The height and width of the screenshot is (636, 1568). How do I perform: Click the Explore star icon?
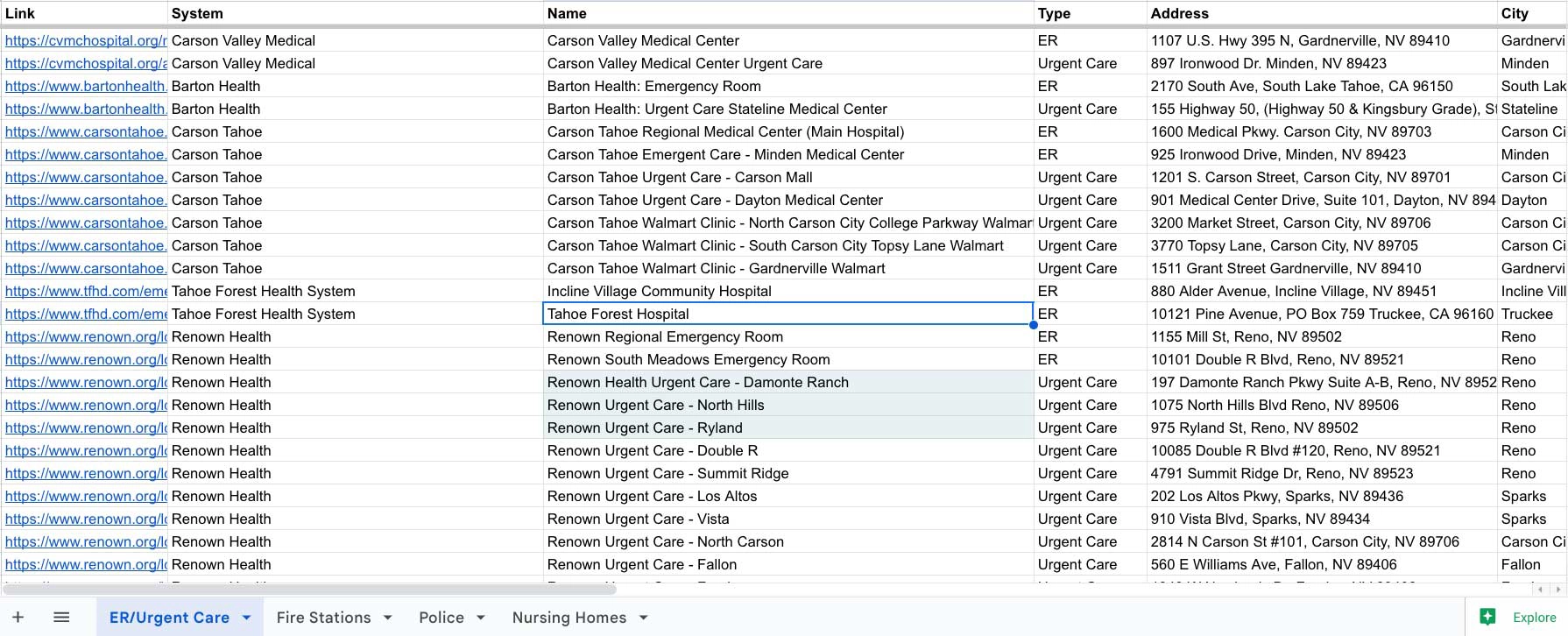click(x=1487, y=617)
